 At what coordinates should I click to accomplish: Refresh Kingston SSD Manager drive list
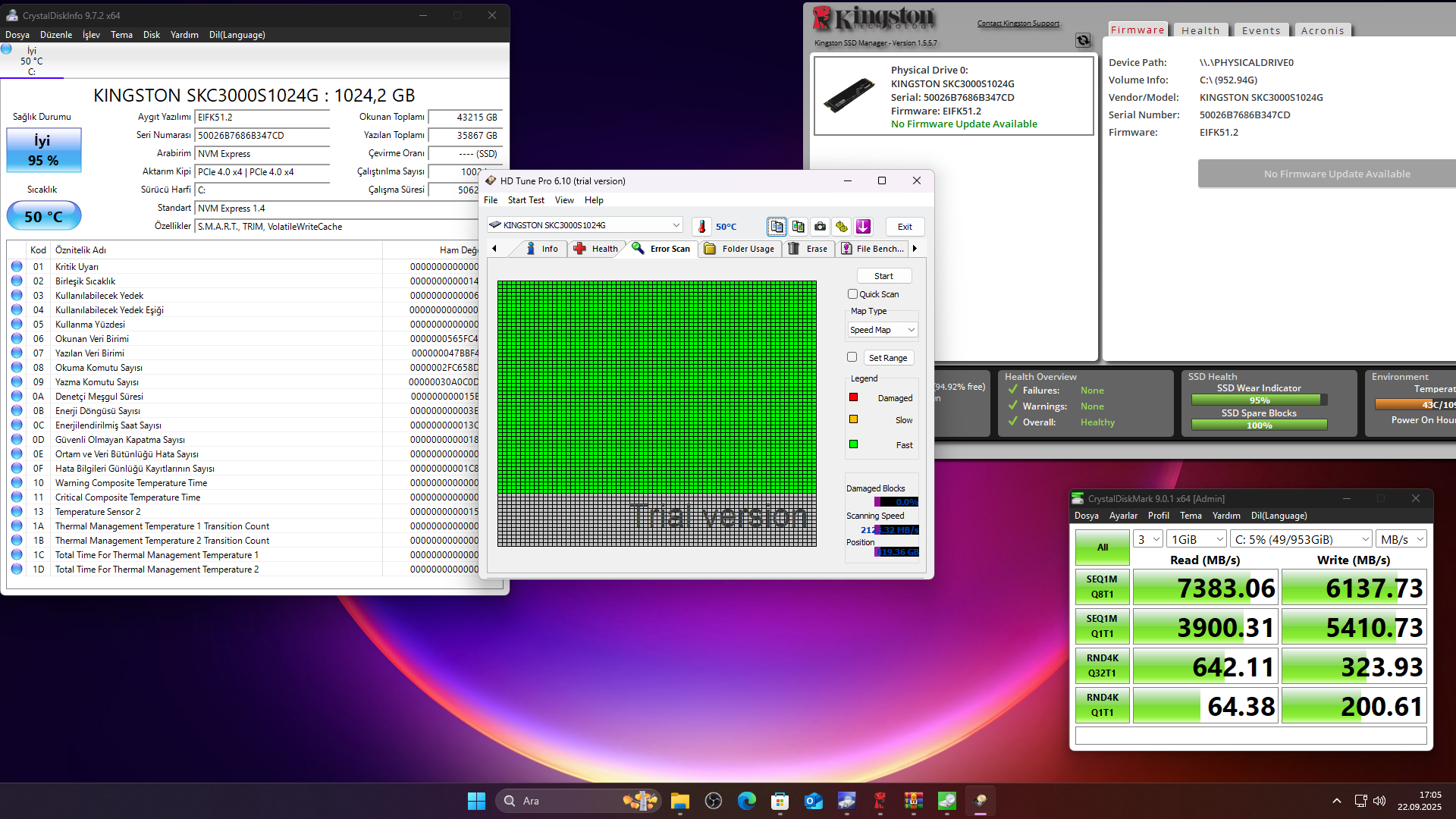(1083, 41)
